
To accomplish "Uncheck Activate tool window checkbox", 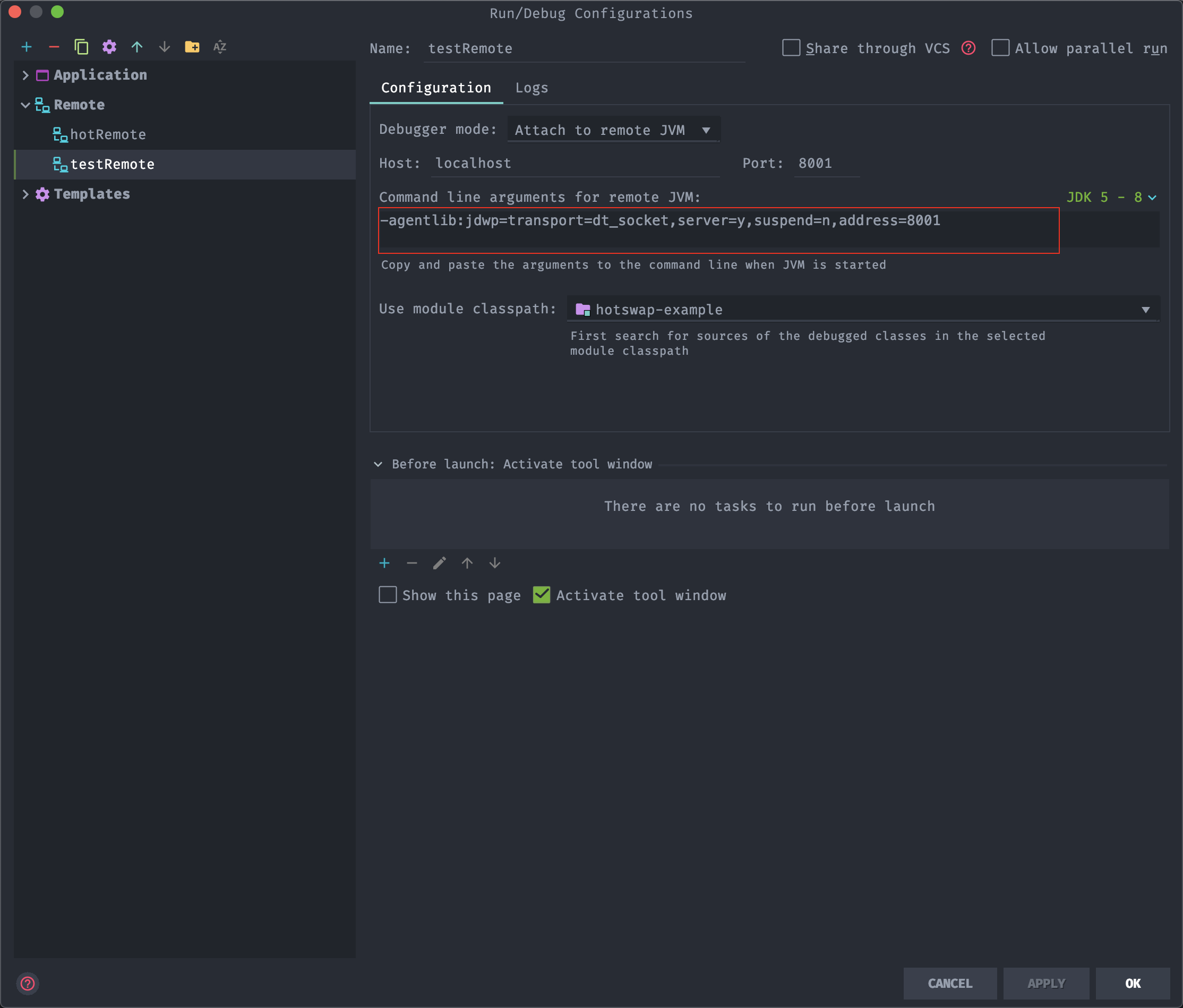I will tap(541, 595).
